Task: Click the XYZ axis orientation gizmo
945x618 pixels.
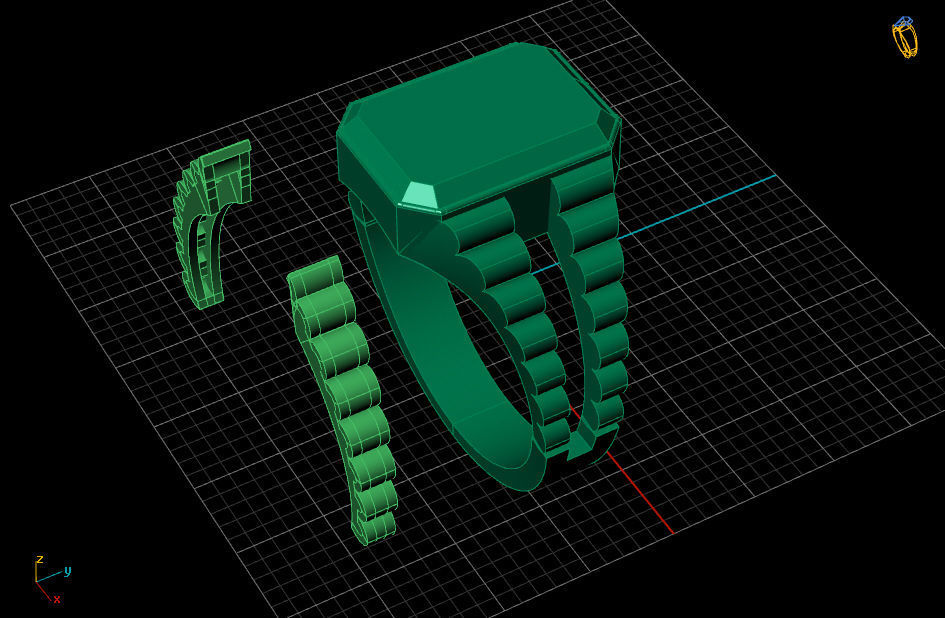Action: [52, 579]
